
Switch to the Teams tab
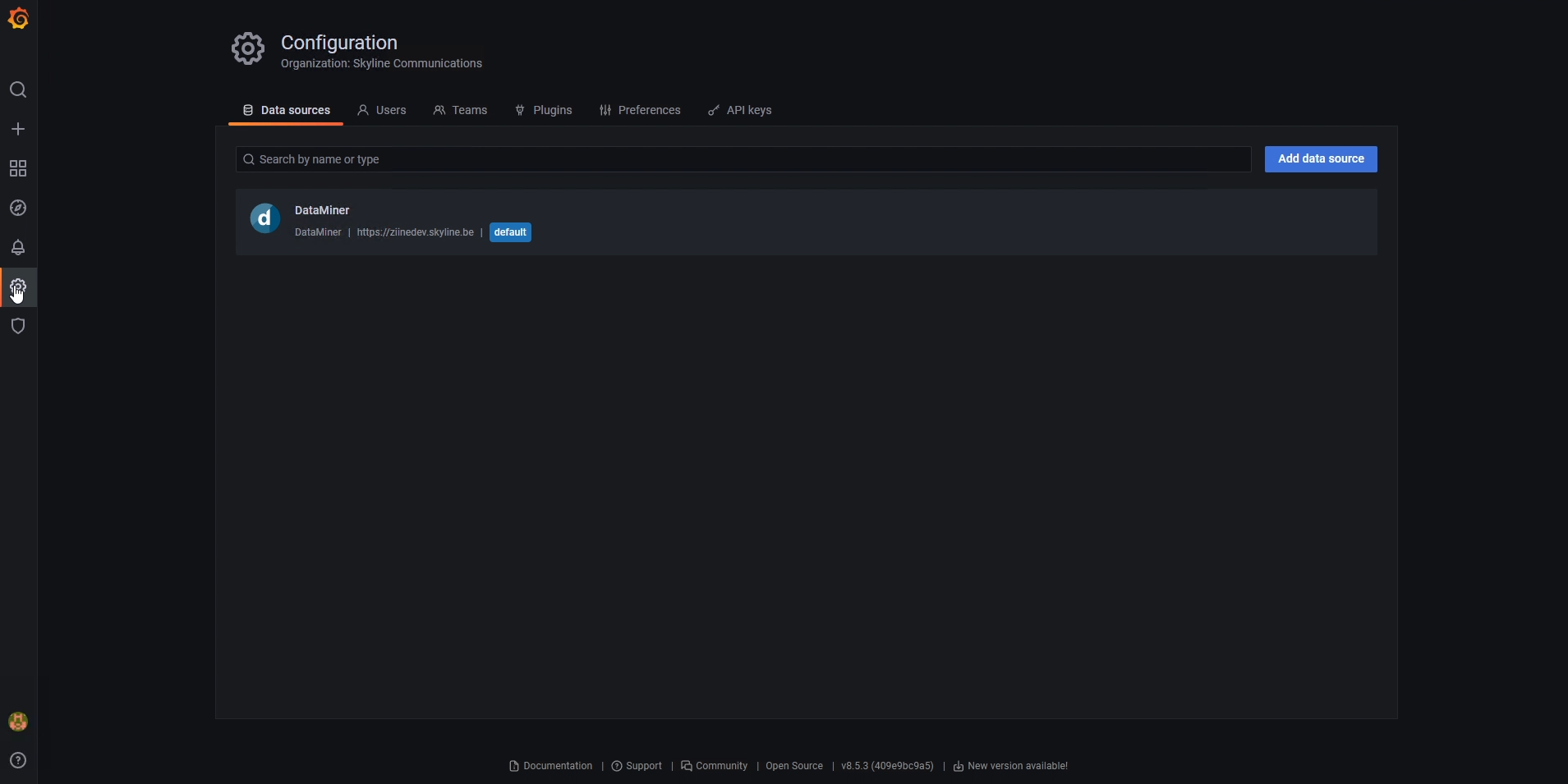(x=461, y=110)
